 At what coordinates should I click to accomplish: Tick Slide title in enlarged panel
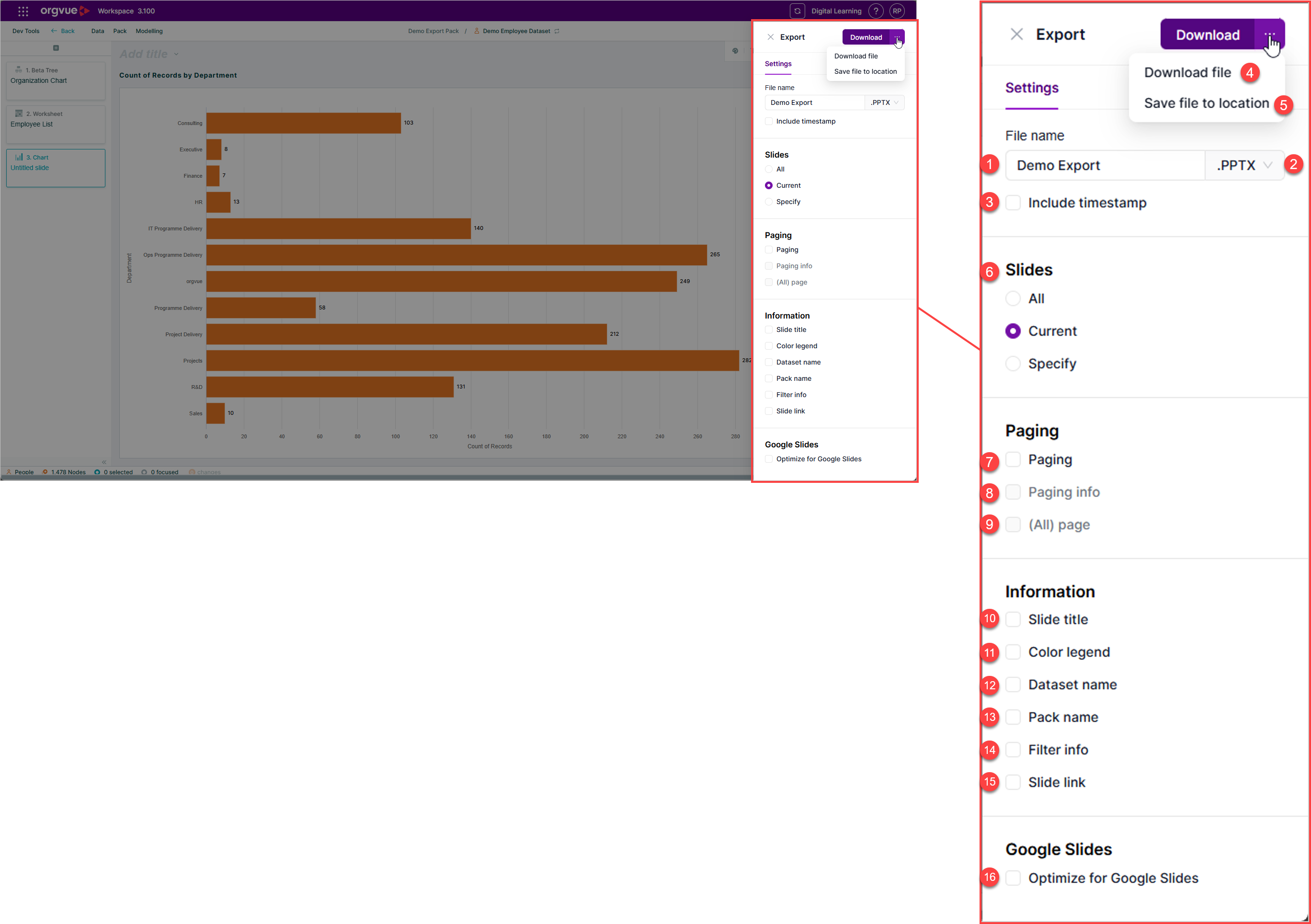pos(1013,620)
